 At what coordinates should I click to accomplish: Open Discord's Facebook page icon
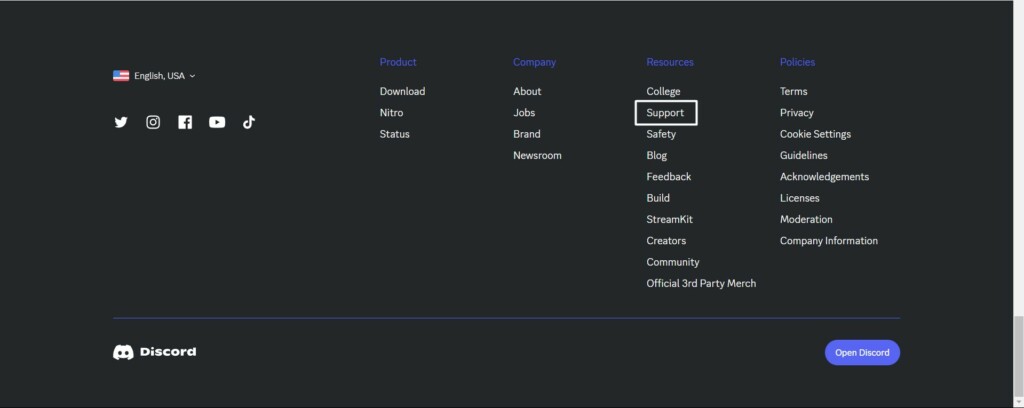(185, 122)
